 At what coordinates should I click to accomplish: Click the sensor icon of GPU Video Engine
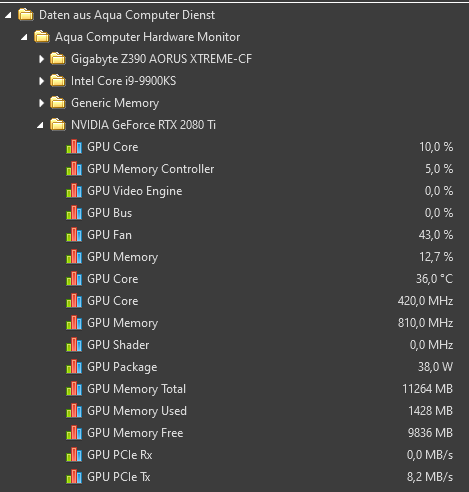(x=74, y=191)
